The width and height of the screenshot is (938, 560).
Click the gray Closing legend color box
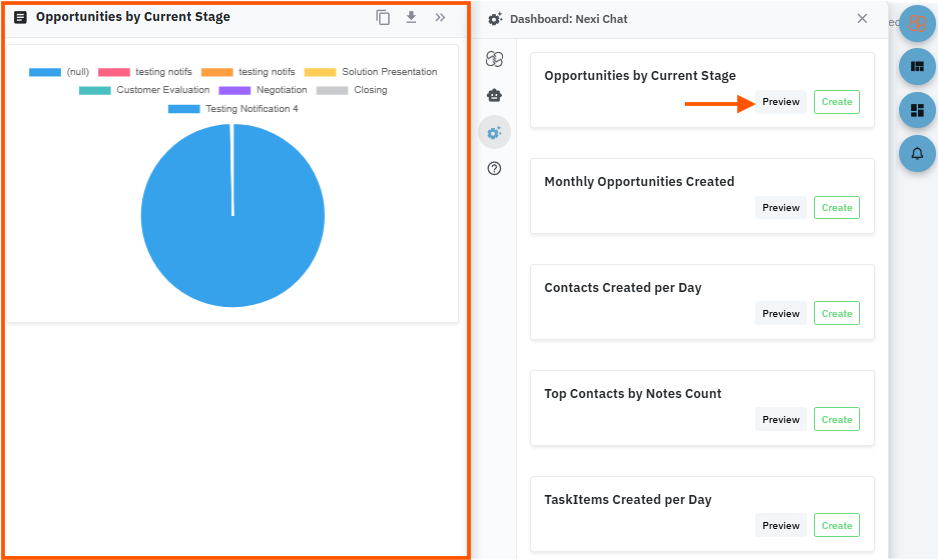(x=332, y=90)
